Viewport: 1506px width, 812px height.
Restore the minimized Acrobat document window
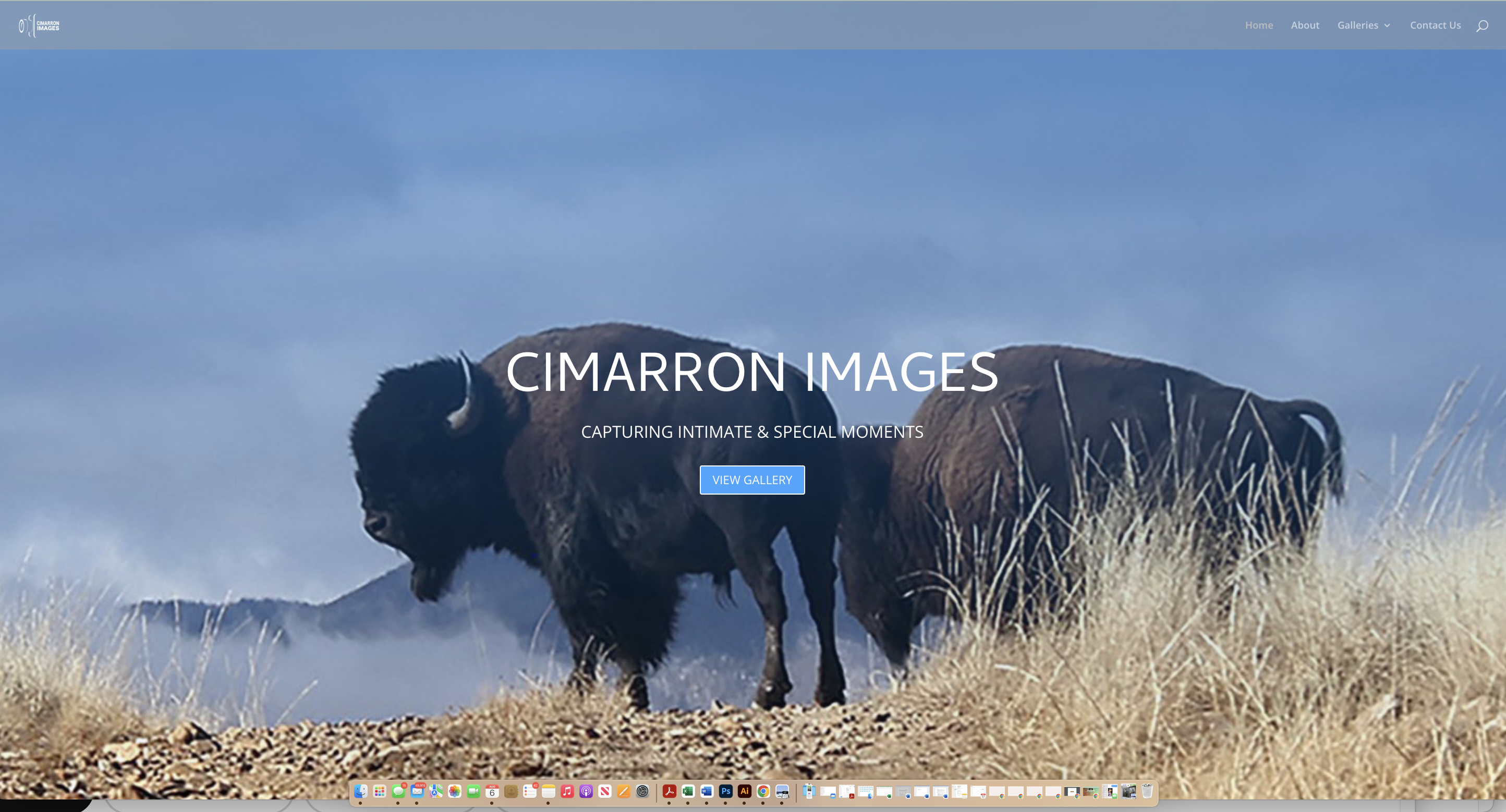(x=847, y=792)
